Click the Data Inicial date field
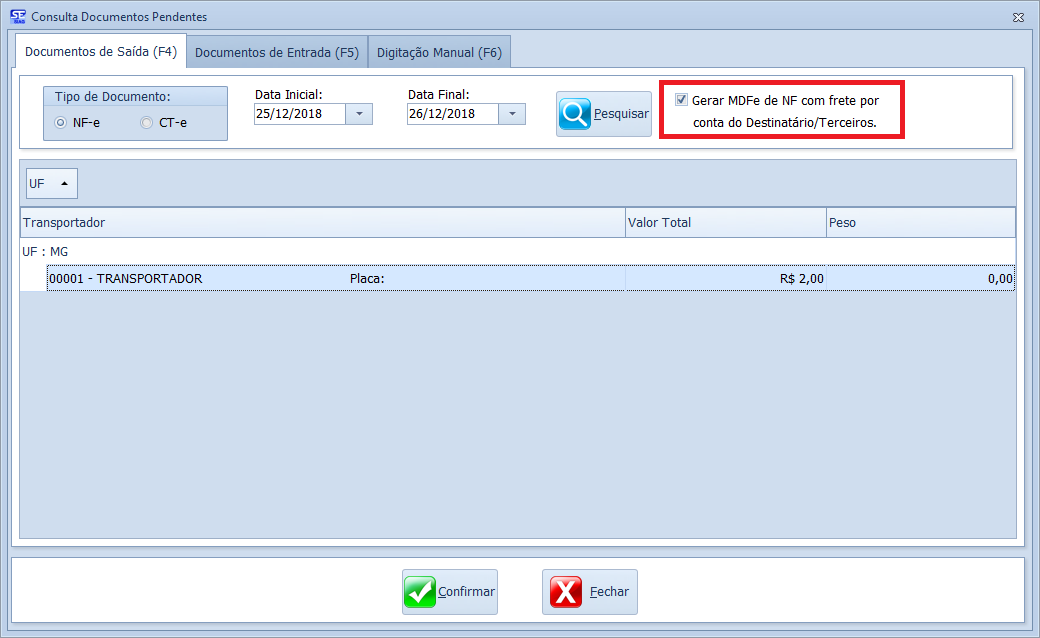This screenshot has height=638, width=1040. tap(299, 114)
